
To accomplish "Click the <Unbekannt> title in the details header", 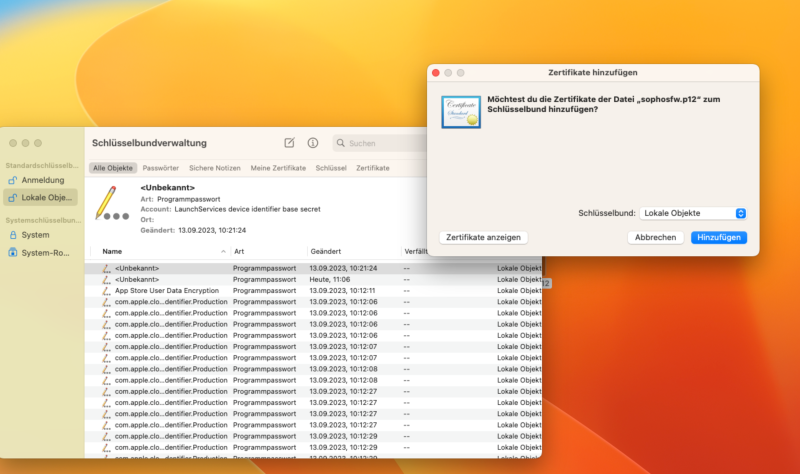I will coord(168,188).
